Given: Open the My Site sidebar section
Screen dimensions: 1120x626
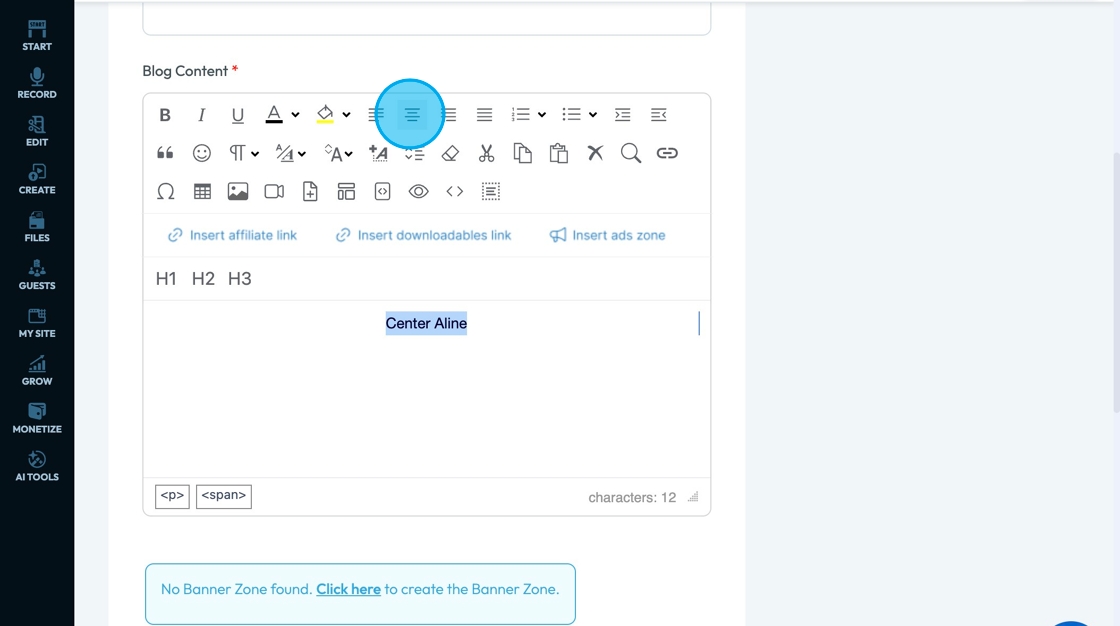Looking at the screenshot, I should 37,323.
